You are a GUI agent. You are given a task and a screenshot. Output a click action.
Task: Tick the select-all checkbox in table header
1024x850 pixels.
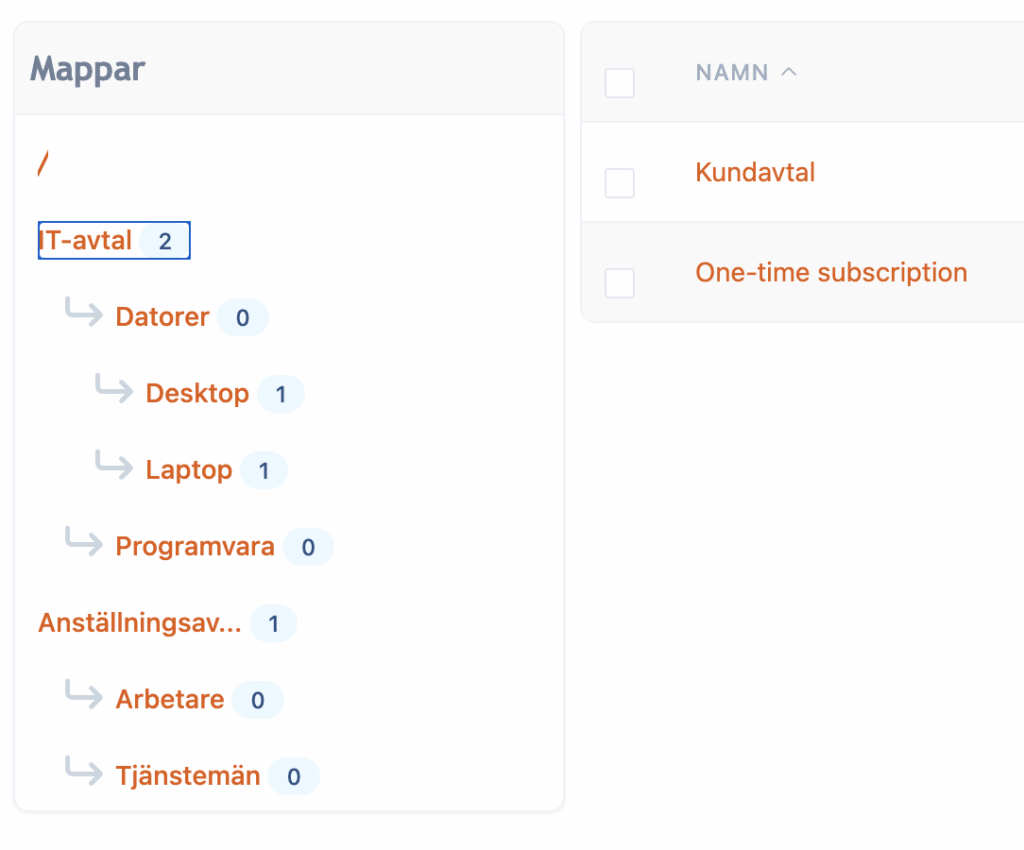(x=620, y=83)
